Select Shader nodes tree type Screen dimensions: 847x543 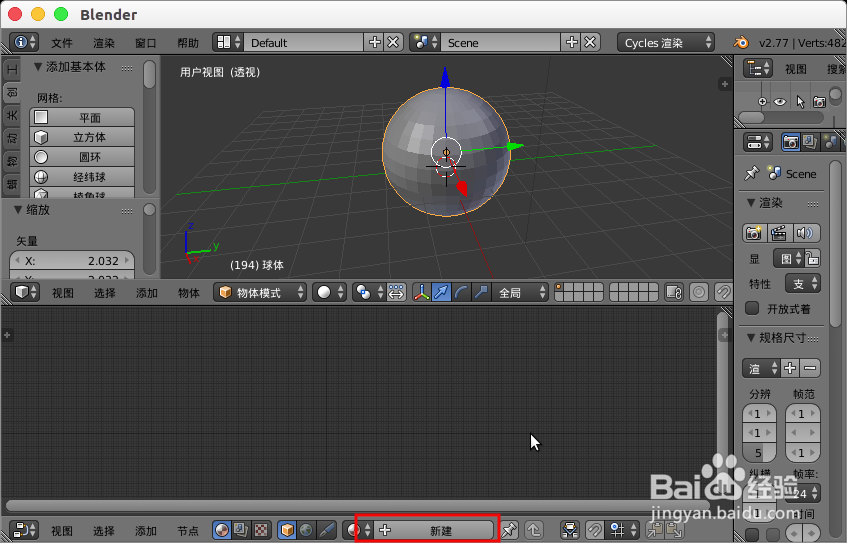[x=221, y=531]
